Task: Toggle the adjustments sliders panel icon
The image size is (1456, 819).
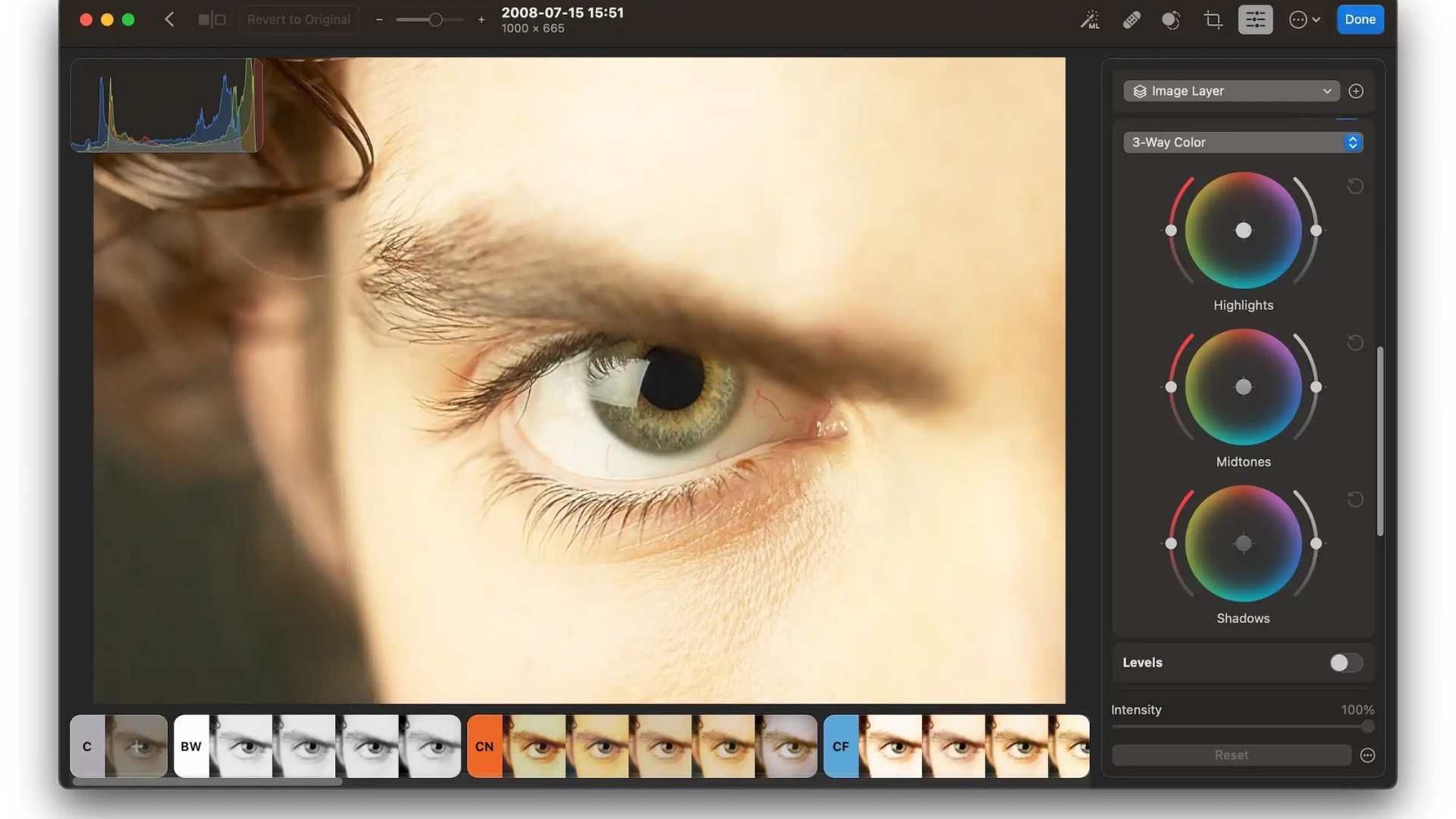Action: [x=1255, y=20]
